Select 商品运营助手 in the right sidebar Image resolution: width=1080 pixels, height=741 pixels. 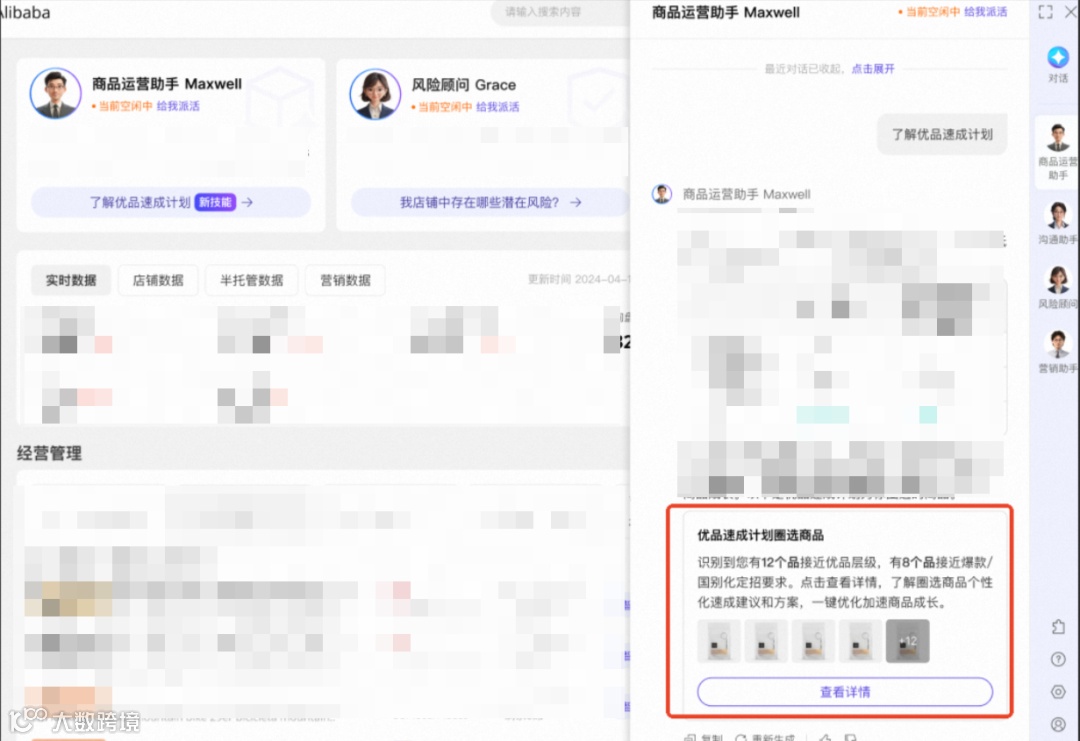(x=1058, y=152)
